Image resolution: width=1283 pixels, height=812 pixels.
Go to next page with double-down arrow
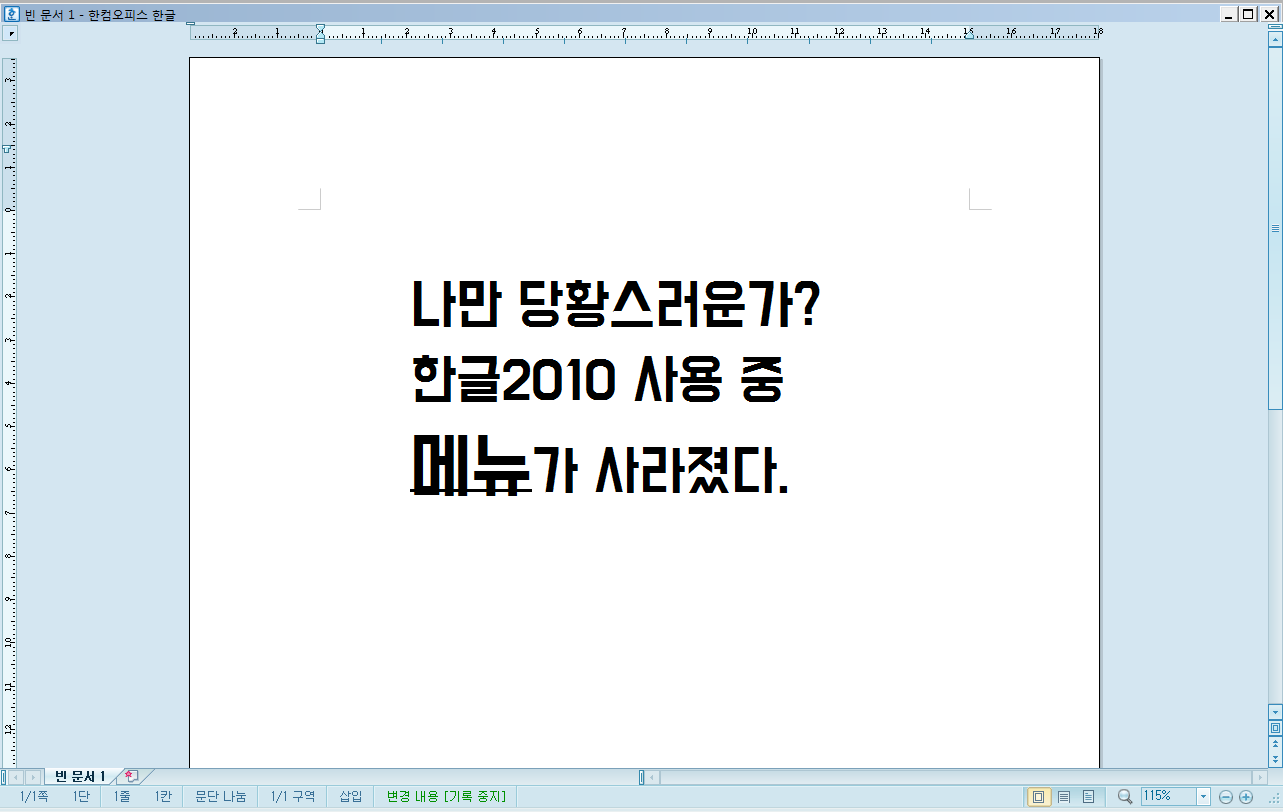click(x=1275, y=759)
